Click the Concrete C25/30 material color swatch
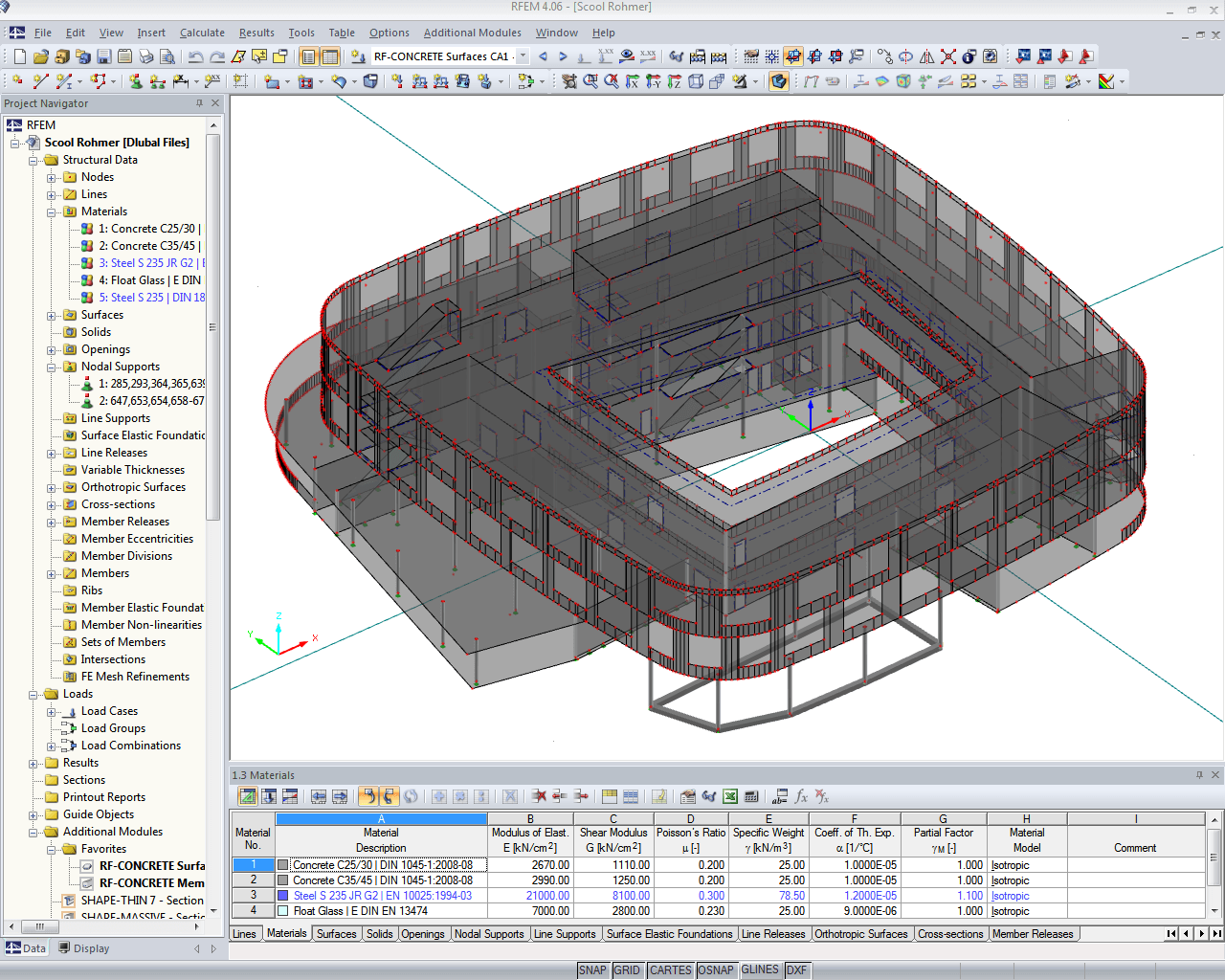Viewport: 1225px width, 980px height. [284, 864]
